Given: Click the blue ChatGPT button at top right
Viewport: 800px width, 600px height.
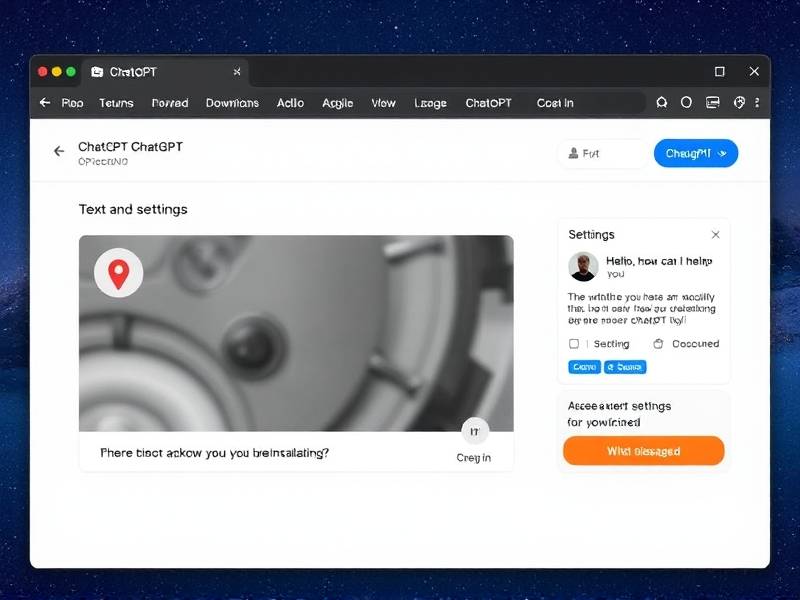Looking at the screenshot, I should click(695, 153).
